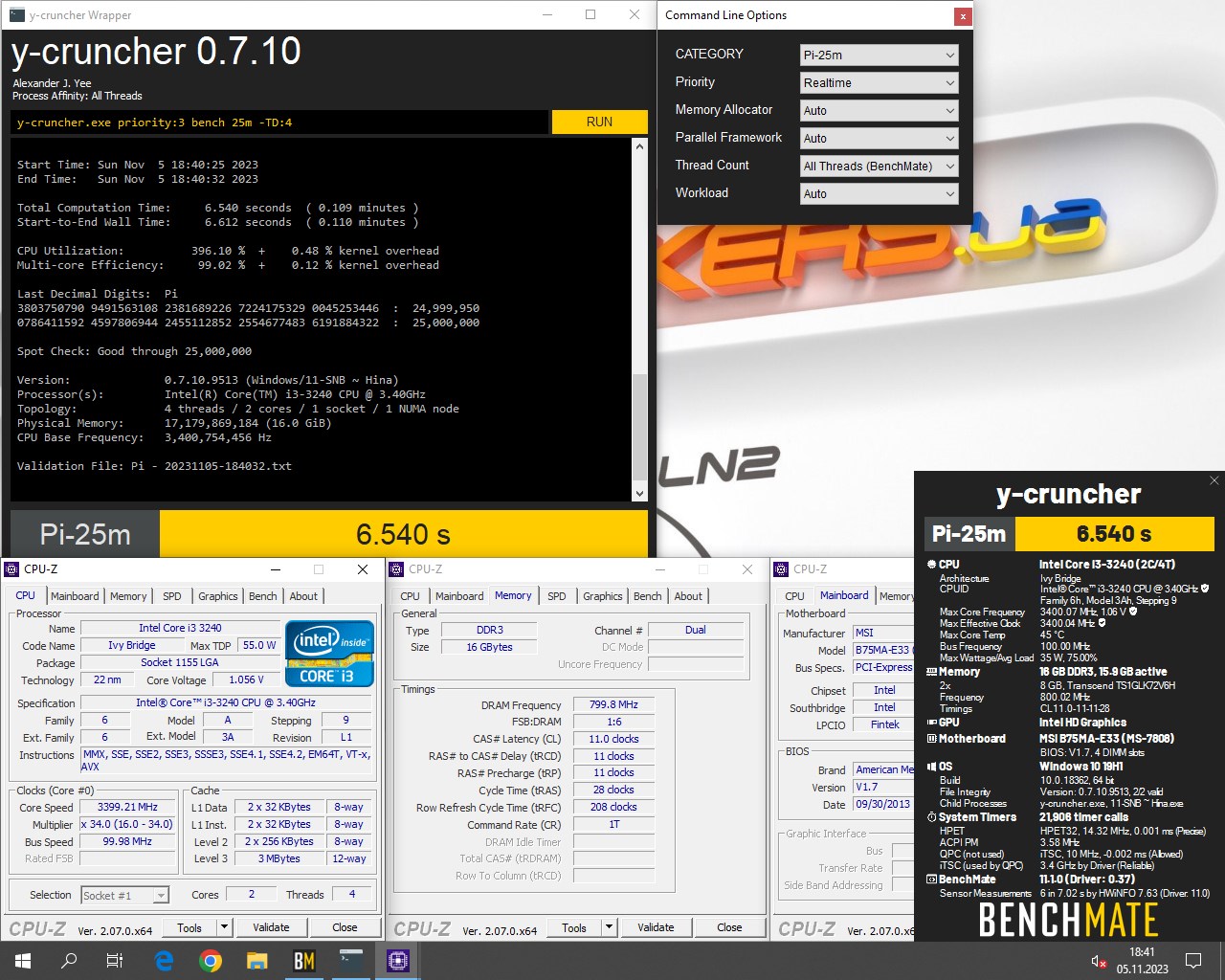Expand the Parallel Framework dropdown

[x=879, y=139]
